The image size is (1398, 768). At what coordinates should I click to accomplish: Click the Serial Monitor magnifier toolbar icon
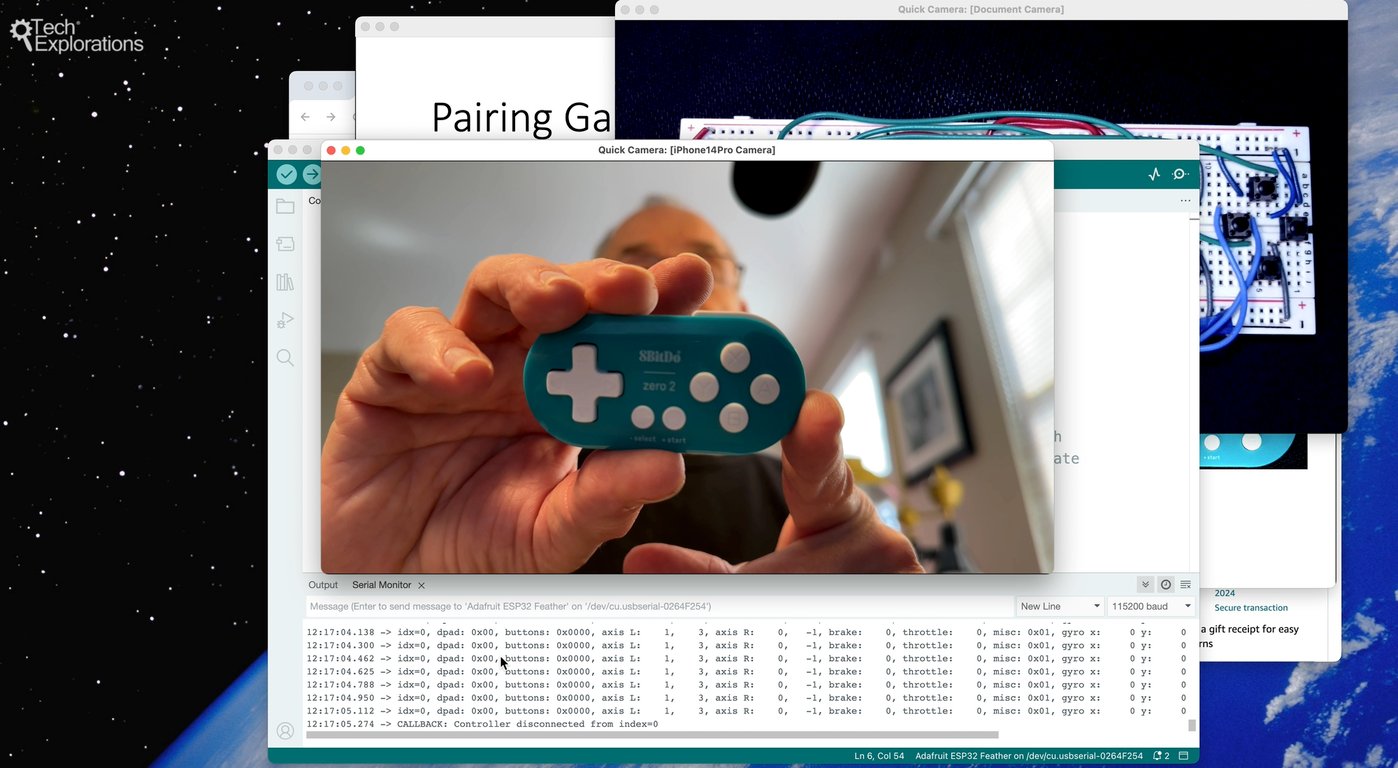[x=1180, y=174]
